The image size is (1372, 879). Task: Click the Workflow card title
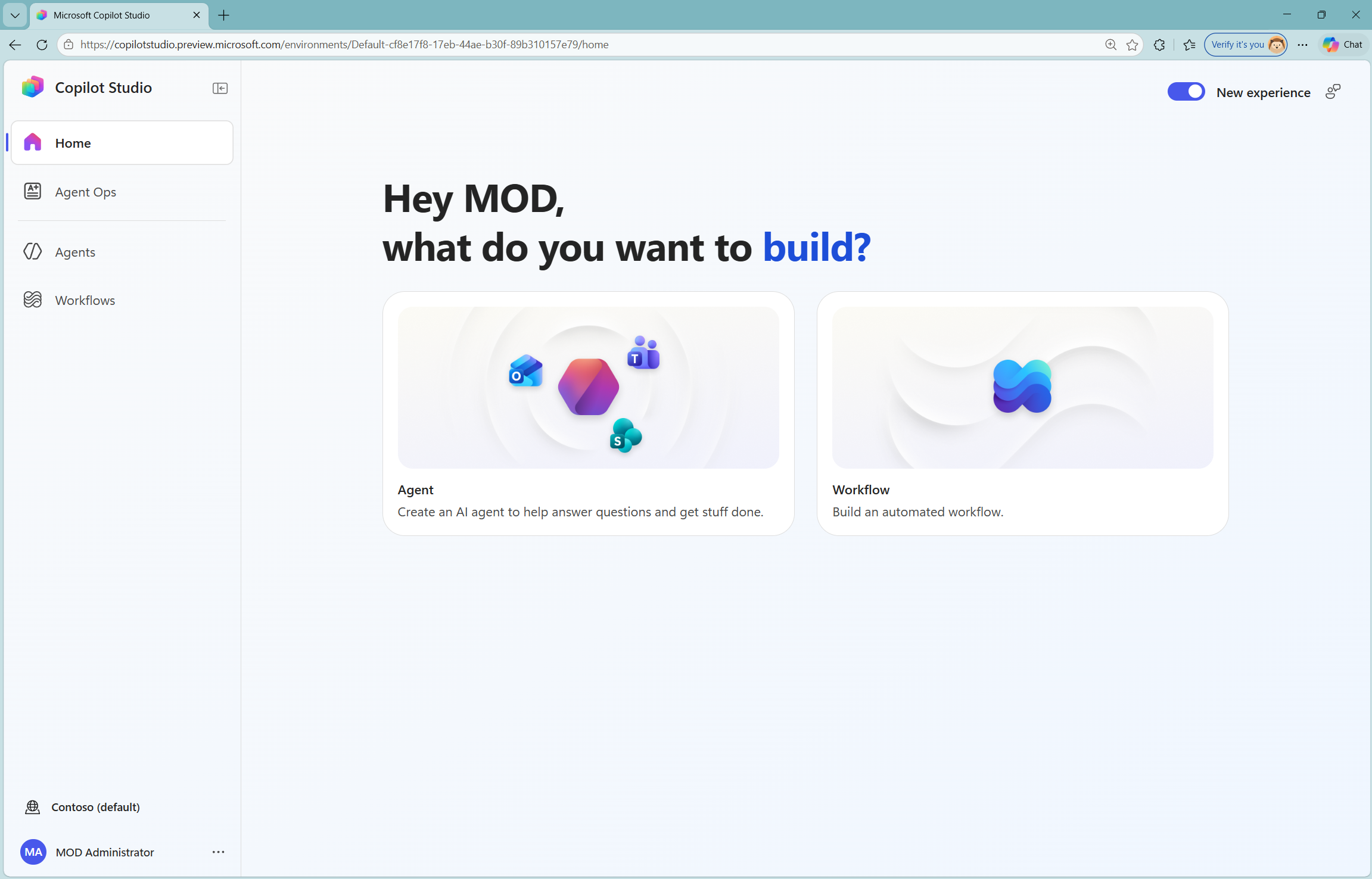coord(861,490)
